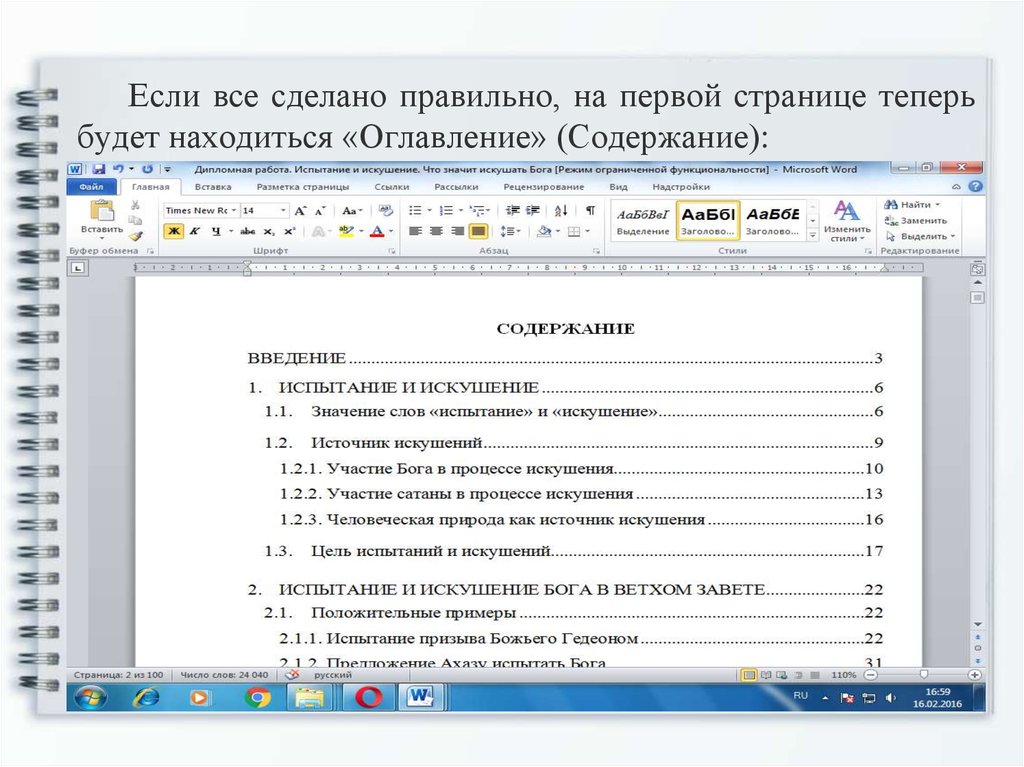
Task: Open the Вставка (Insert) ribbon tab
Action: tap(213, 187)
